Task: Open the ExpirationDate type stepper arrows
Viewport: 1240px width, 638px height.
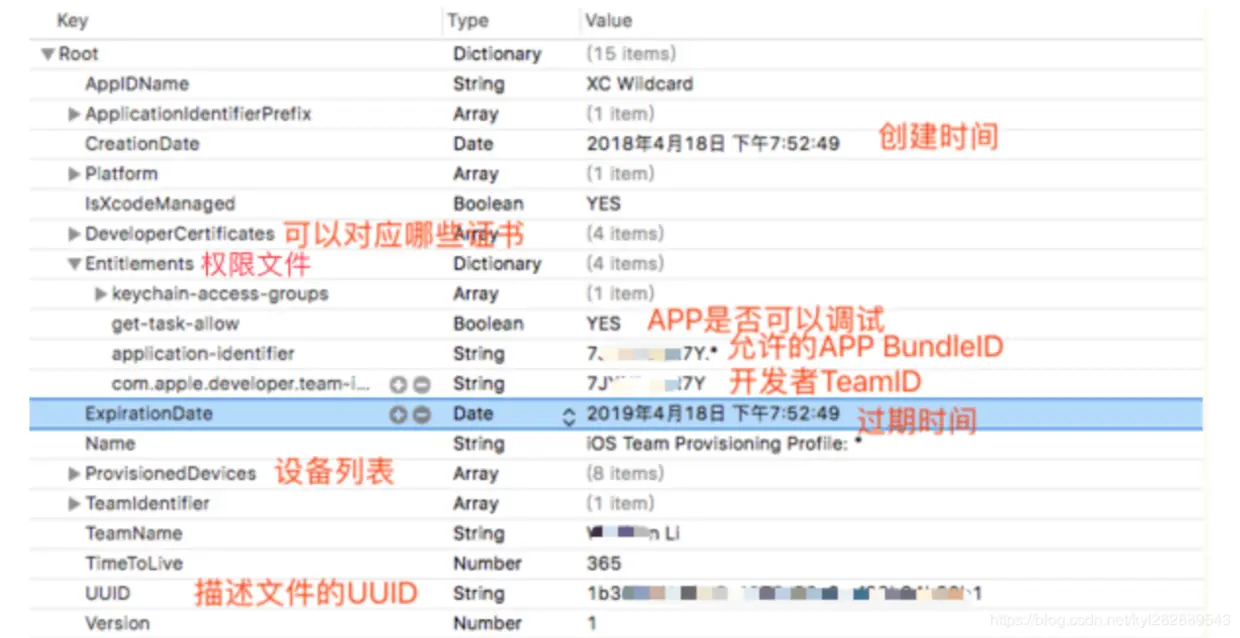Action: [569, 415]
